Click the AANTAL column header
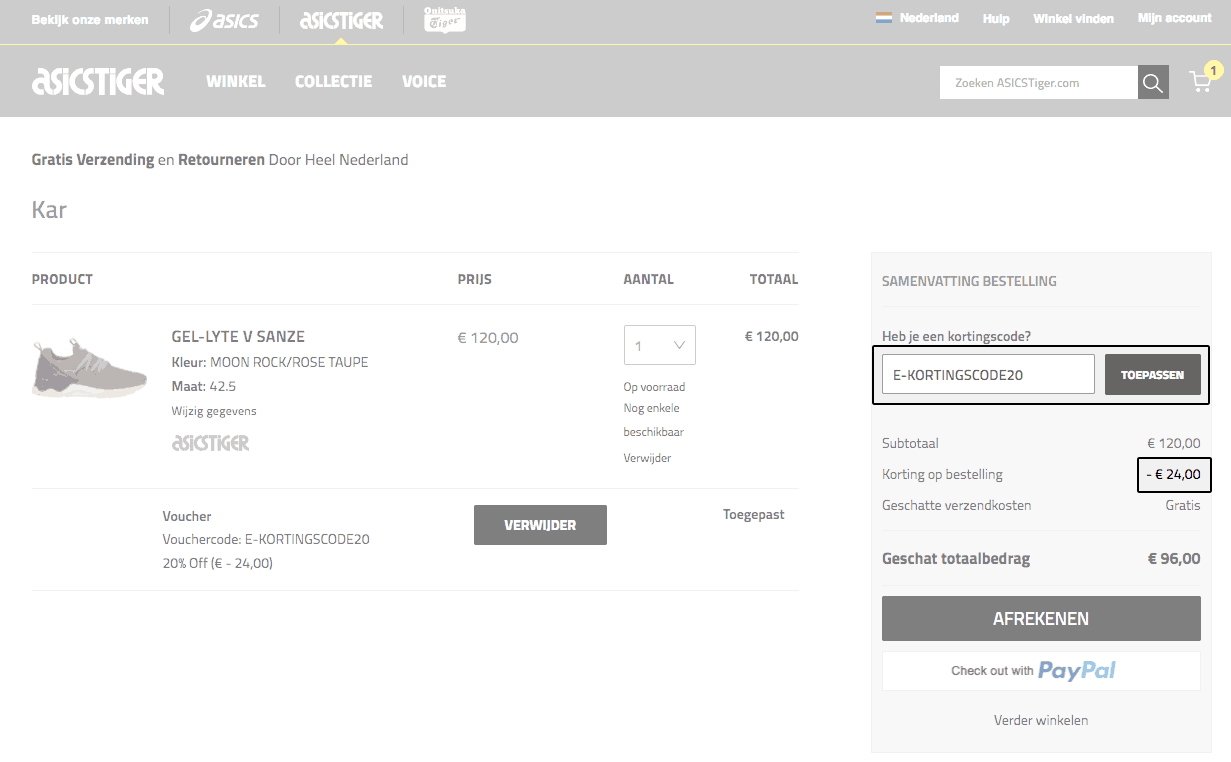This screenshot has height=762, width=1231. click(648, 280)
